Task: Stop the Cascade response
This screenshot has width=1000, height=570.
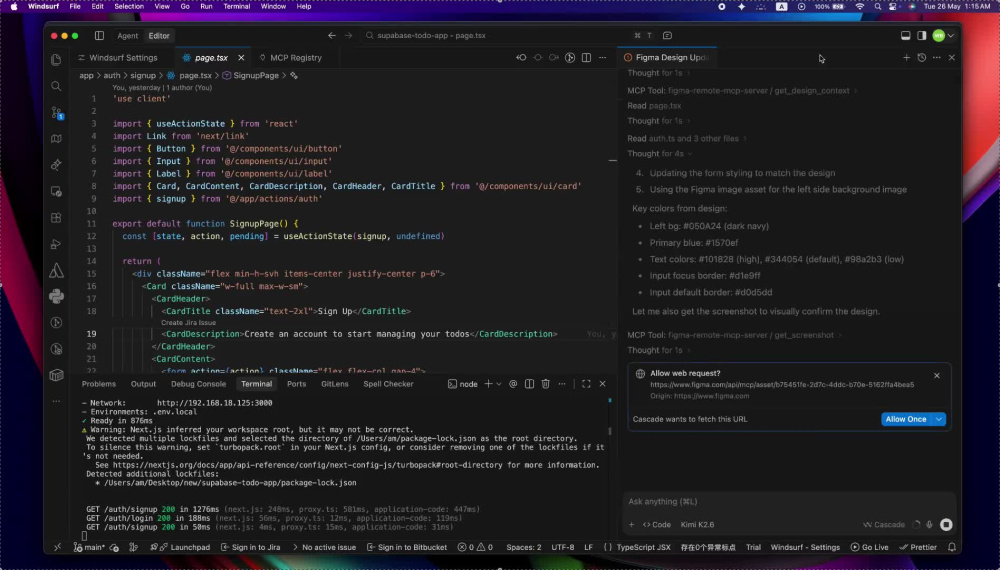Action: pos(946,525)
